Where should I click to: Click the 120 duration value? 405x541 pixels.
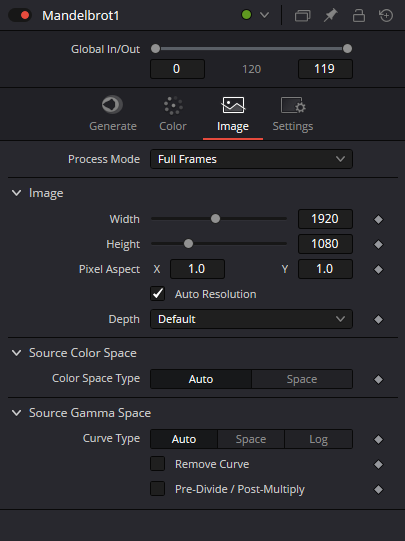251,69
